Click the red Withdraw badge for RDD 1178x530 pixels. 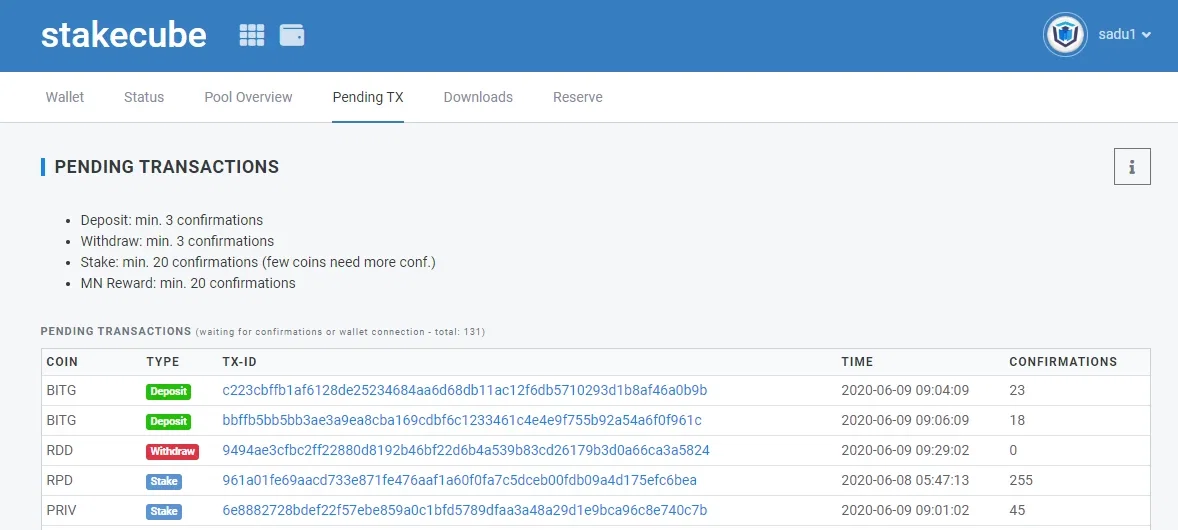click(172, 452)
